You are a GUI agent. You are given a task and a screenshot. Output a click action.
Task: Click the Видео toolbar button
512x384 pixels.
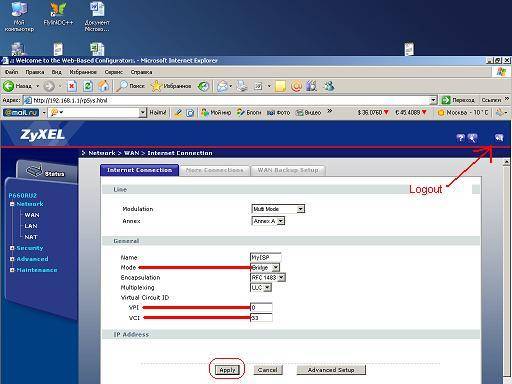[309, 113]
